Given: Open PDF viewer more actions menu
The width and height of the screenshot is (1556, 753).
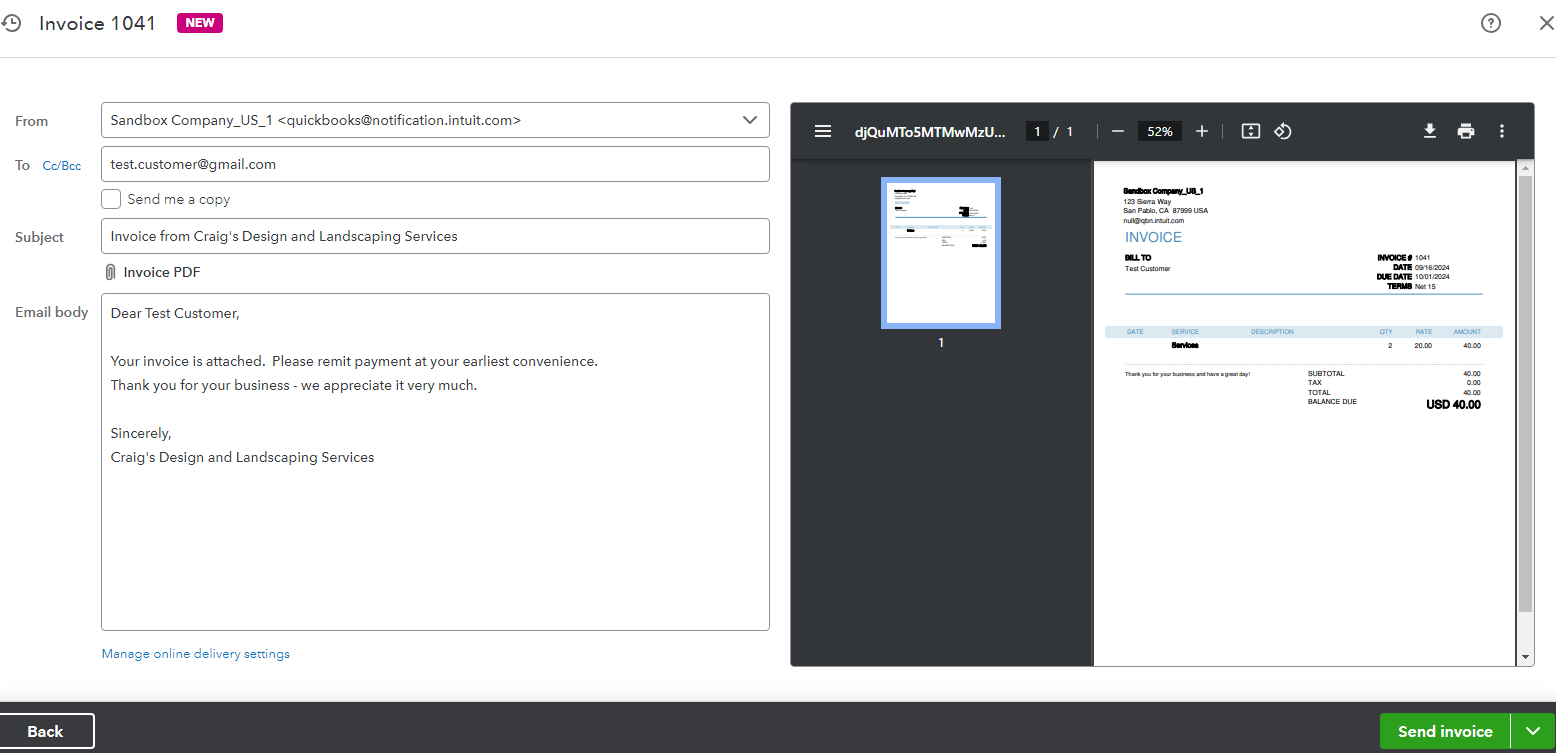Looking at the screenshot, I should click(x=1501, y=131).
